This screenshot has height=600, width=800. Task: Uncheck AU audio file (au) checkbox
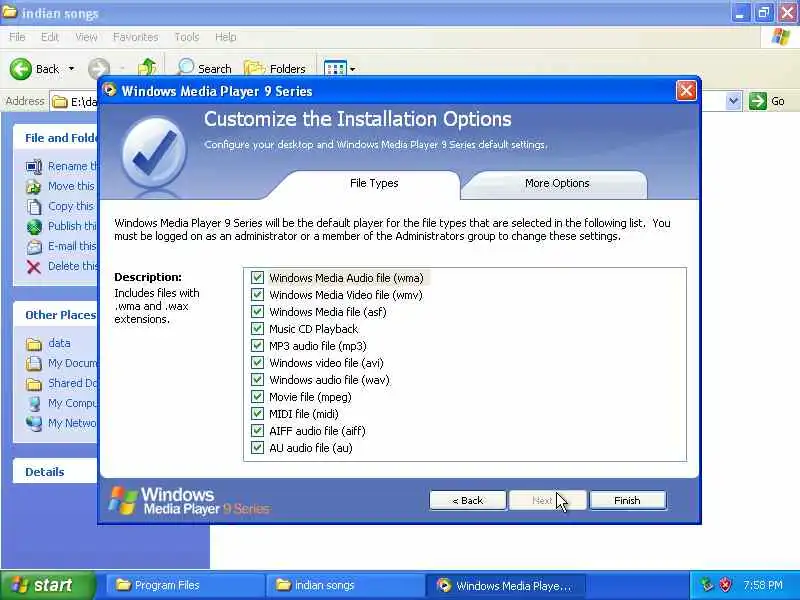257,448
